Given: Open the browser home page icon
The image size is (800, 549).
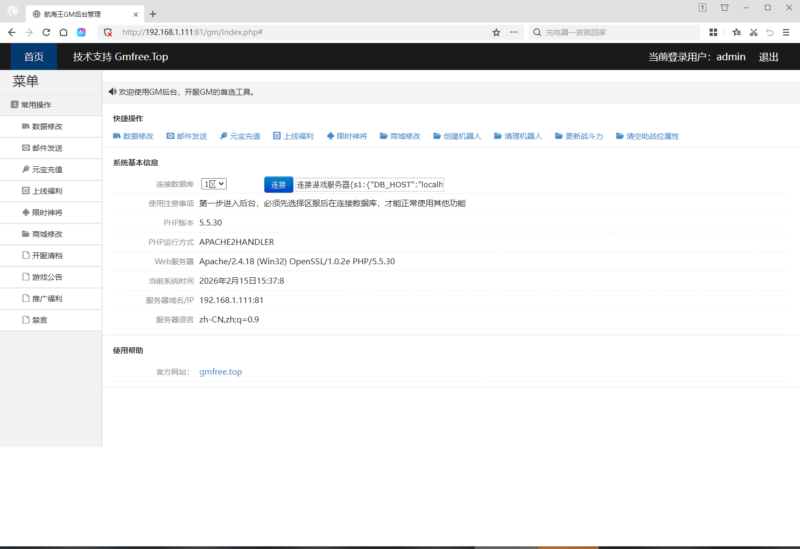Looking at the screenshot, I should coord(63,32).
